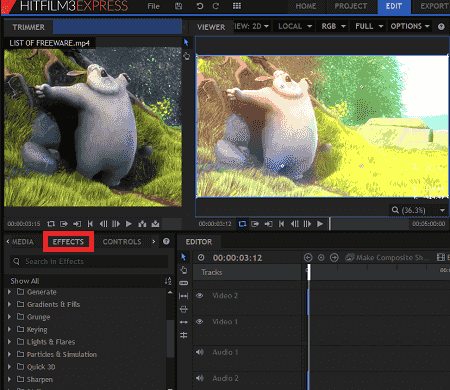Expand the Gradients & Fills folder
Screen dimensions: 450x390
click(9, 304)
